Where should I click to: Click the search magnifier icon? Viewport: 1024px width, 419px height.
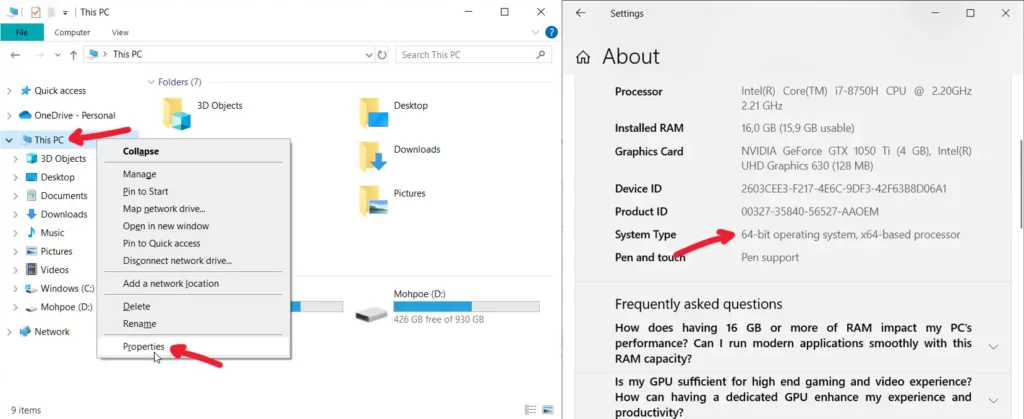click(540, 55)
